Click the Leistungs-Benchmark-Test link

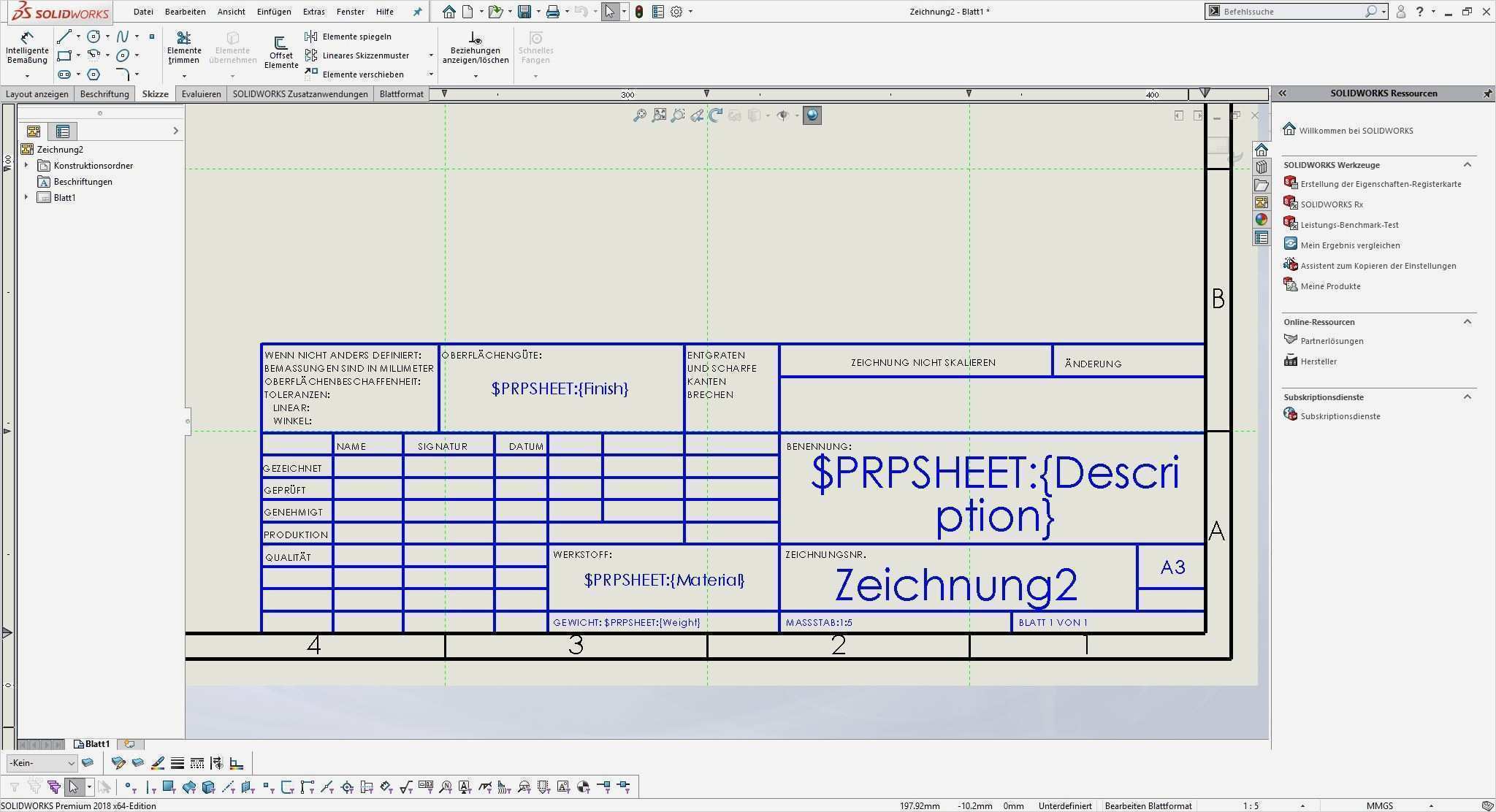click(1348, 224)
